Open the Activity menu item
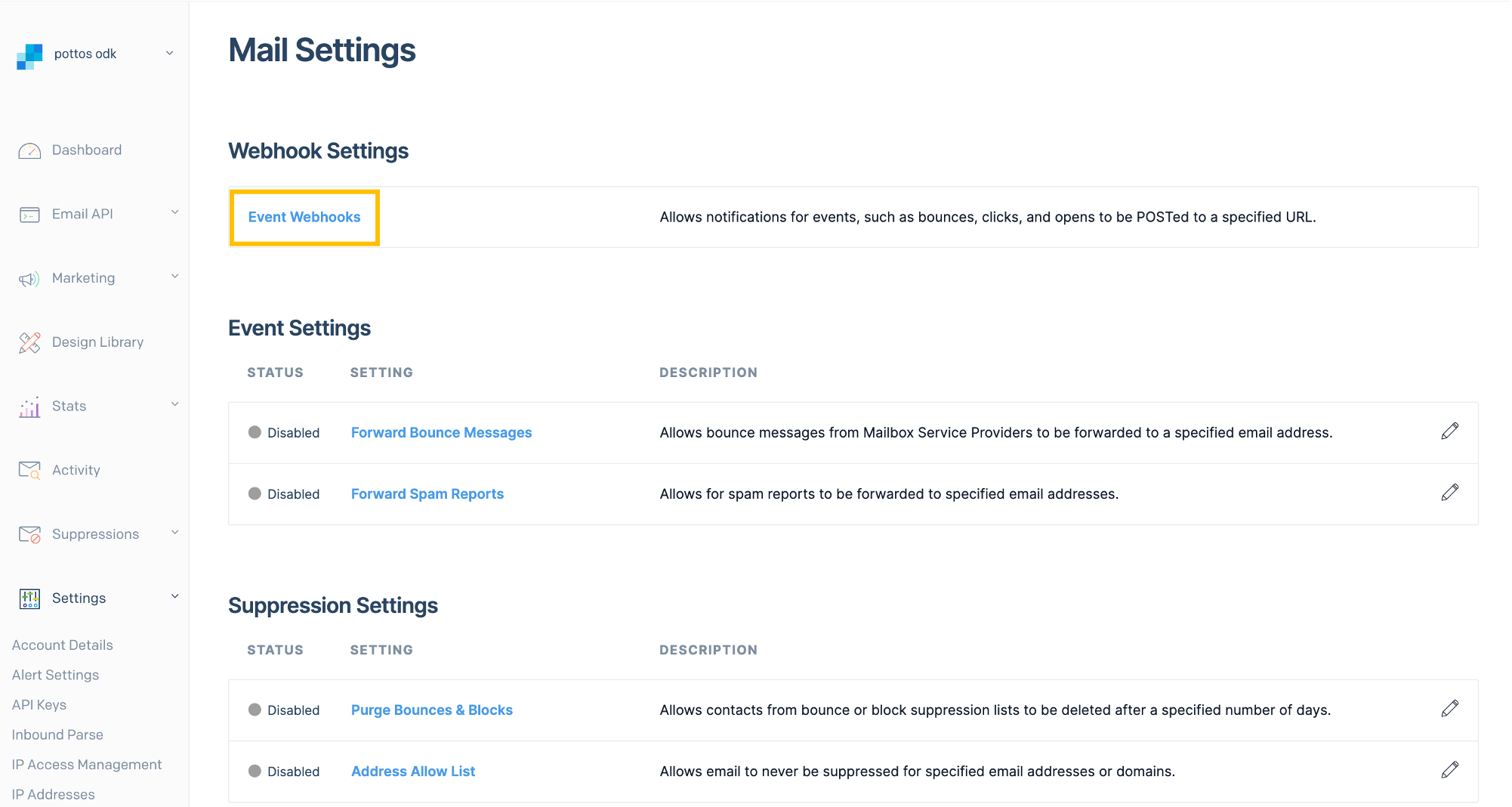 click(76, 470)
